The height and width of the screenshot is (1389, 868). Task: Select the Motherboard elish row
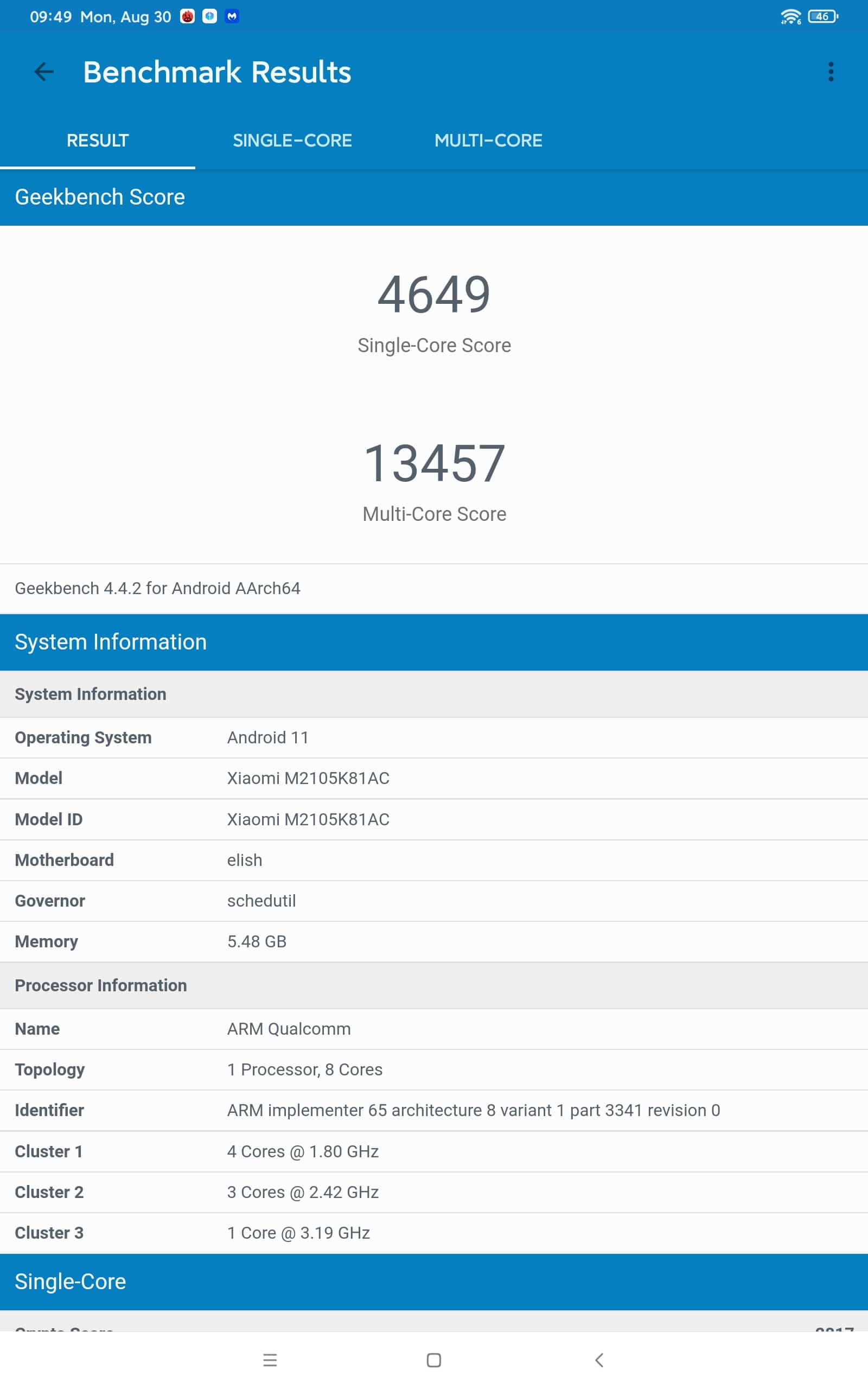tap(434, 861)
